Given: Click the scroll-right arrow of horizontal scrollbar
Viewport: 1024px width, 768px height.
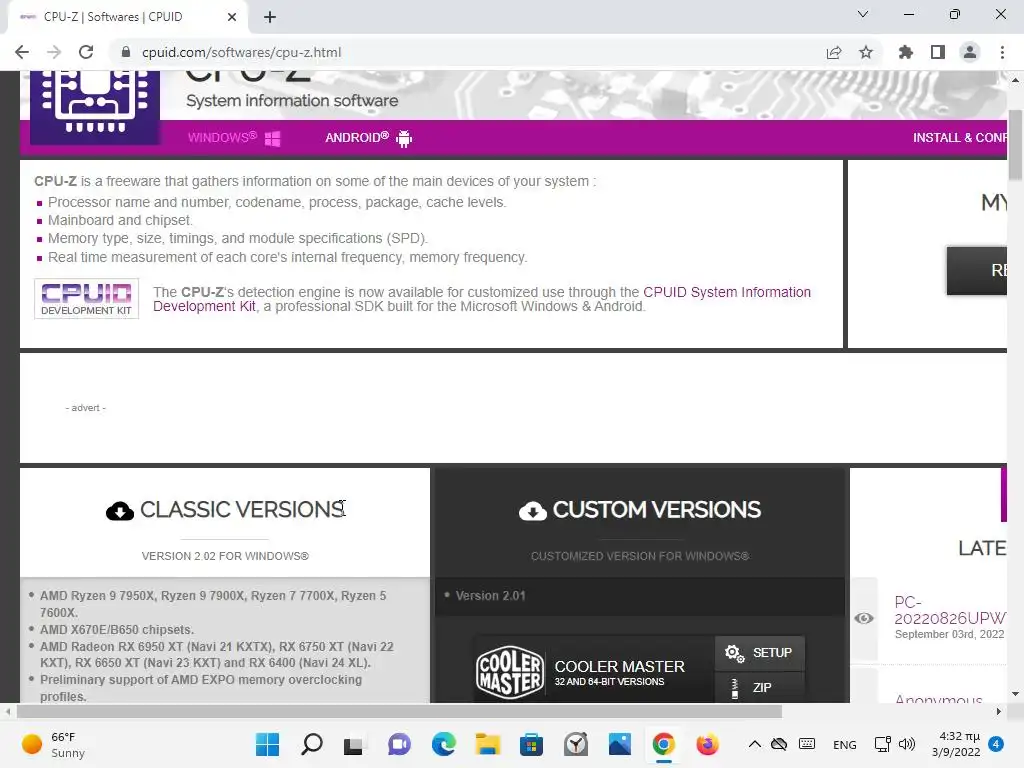Looking at the screenshot, I should (x=999, y=711).
